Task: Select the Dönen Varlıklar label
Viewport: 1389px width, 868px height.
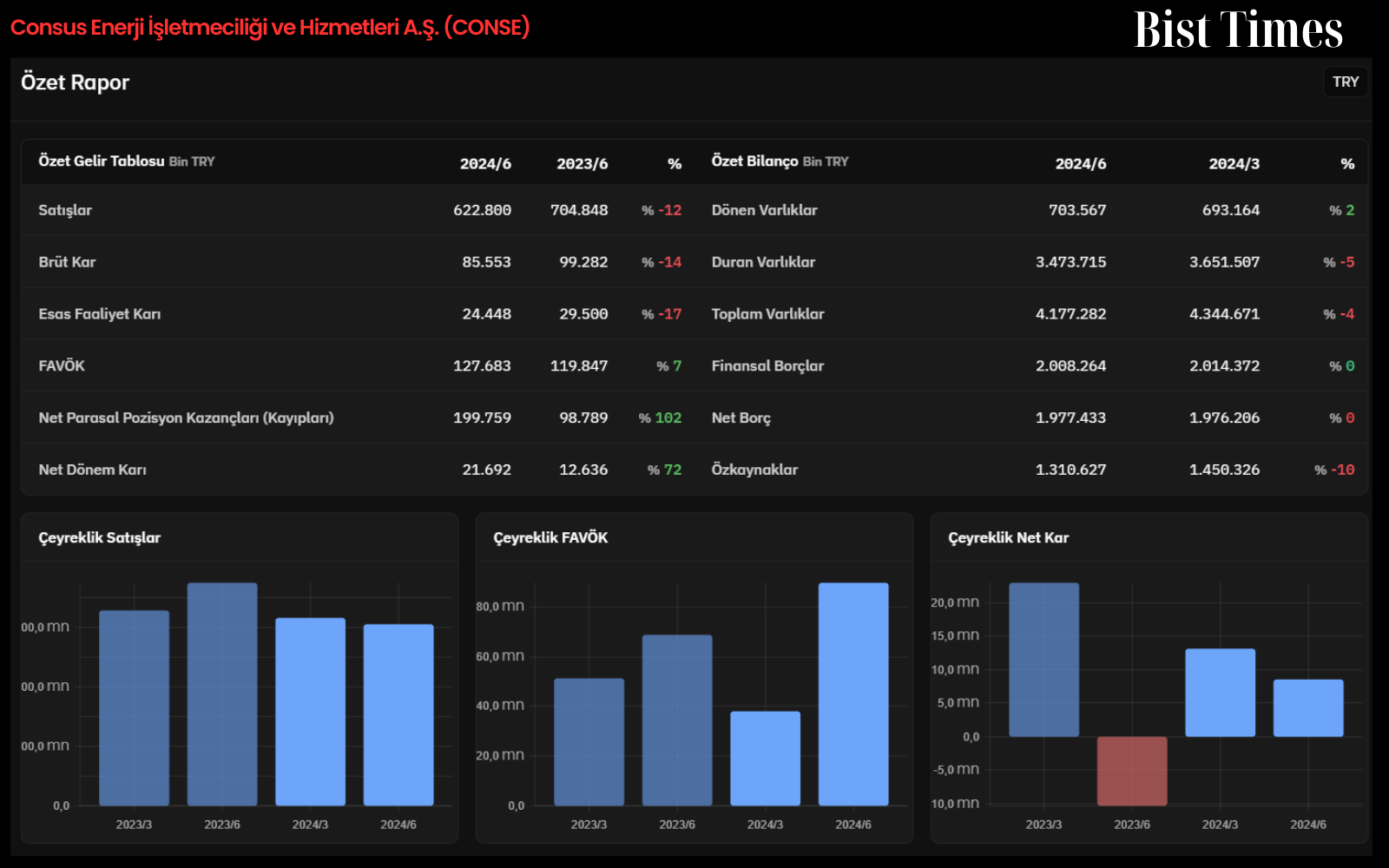Action: tap(764, 210)
